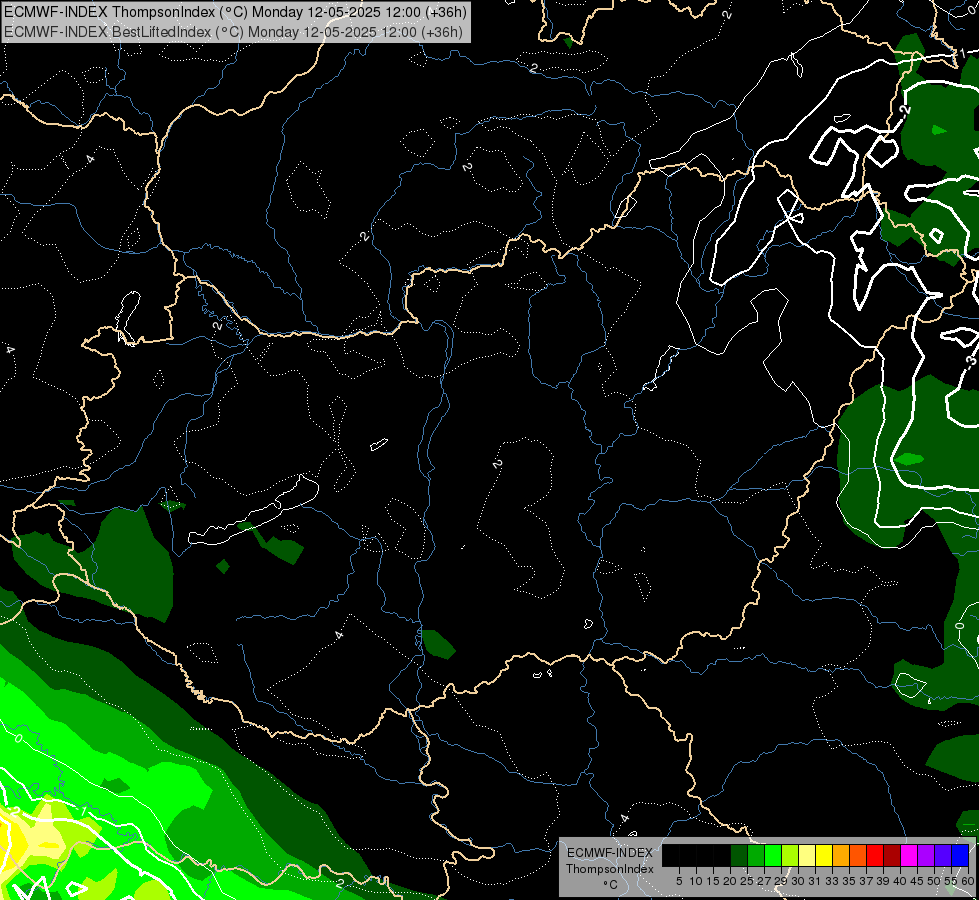Click the legend tick value '45'

[x=917, y=881]
